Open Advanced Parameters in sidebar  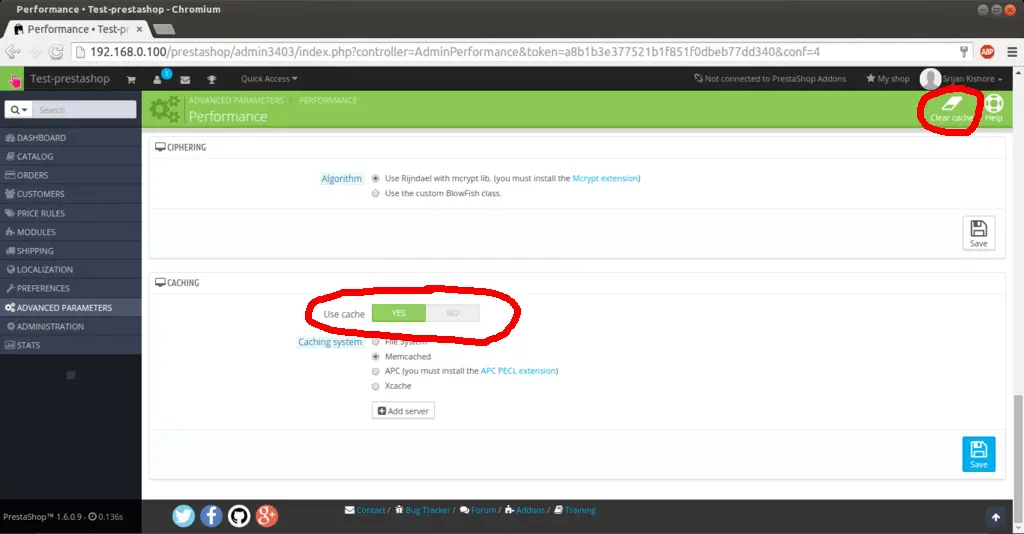71,307
